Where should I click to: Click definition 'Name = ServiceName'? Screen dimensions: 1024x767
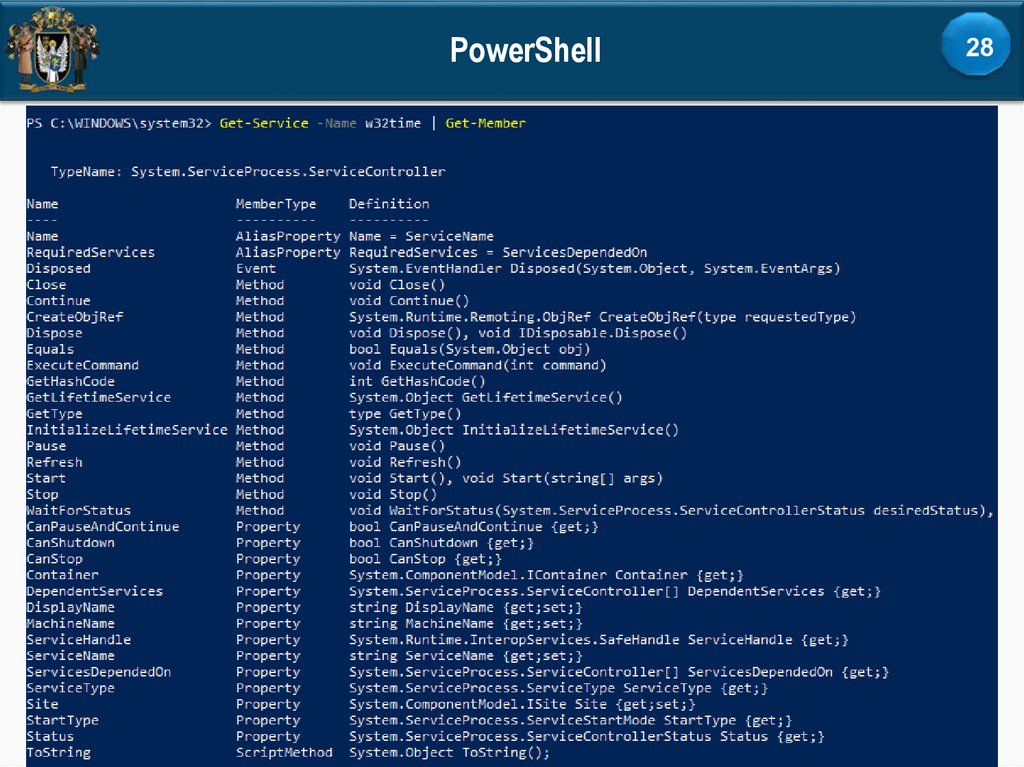[421, 236]
